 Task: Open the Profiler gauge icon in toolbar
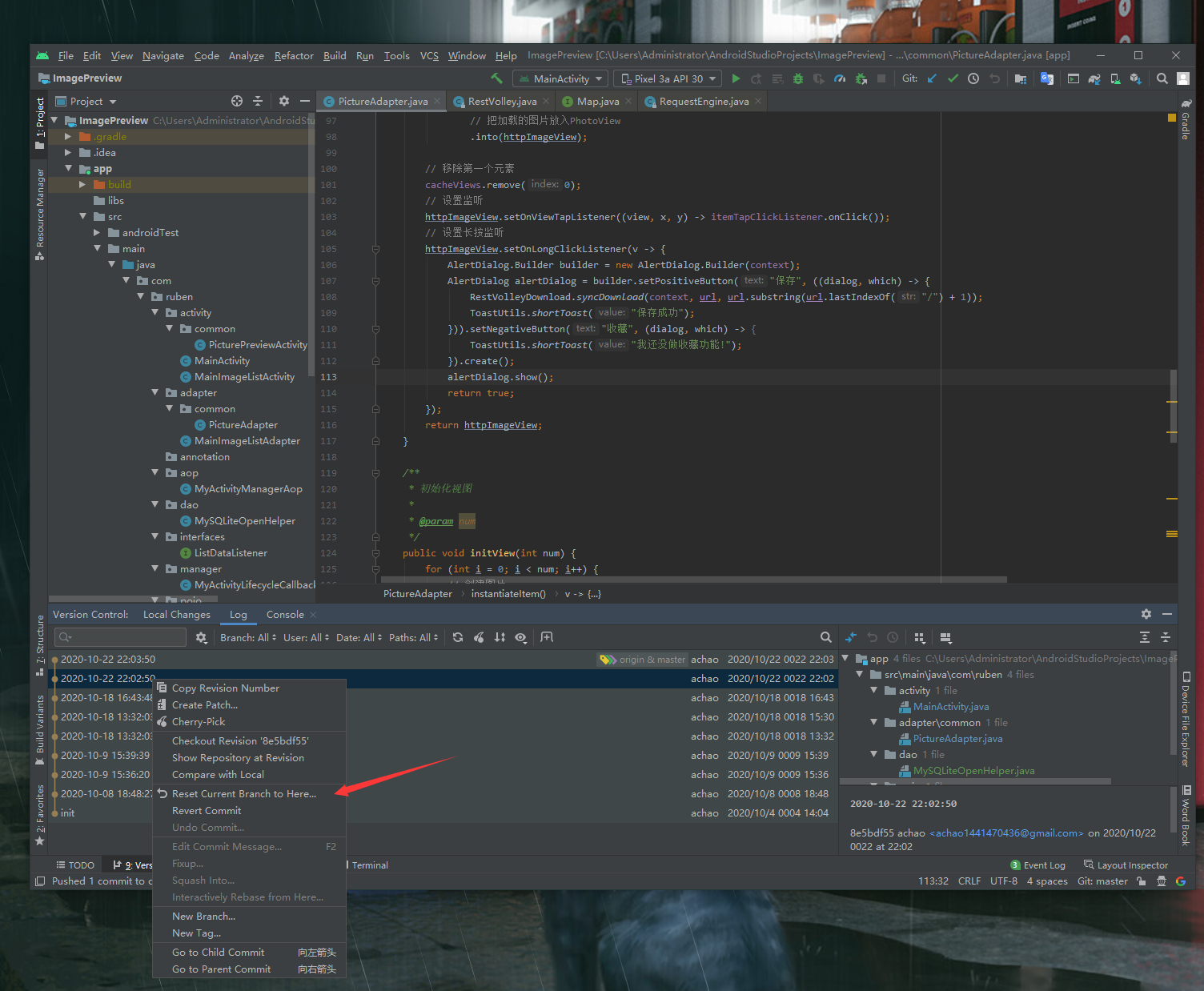[x=839, y=78]
